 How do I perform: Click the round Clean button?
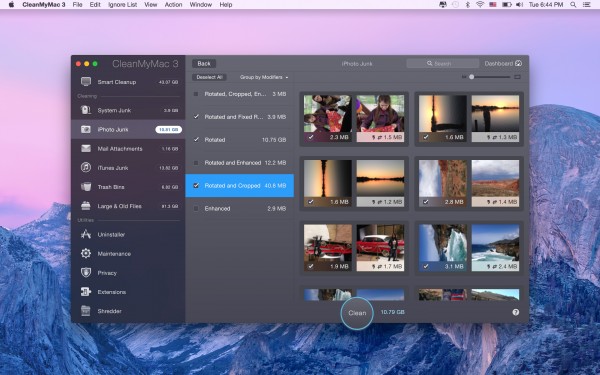(357, 313)
